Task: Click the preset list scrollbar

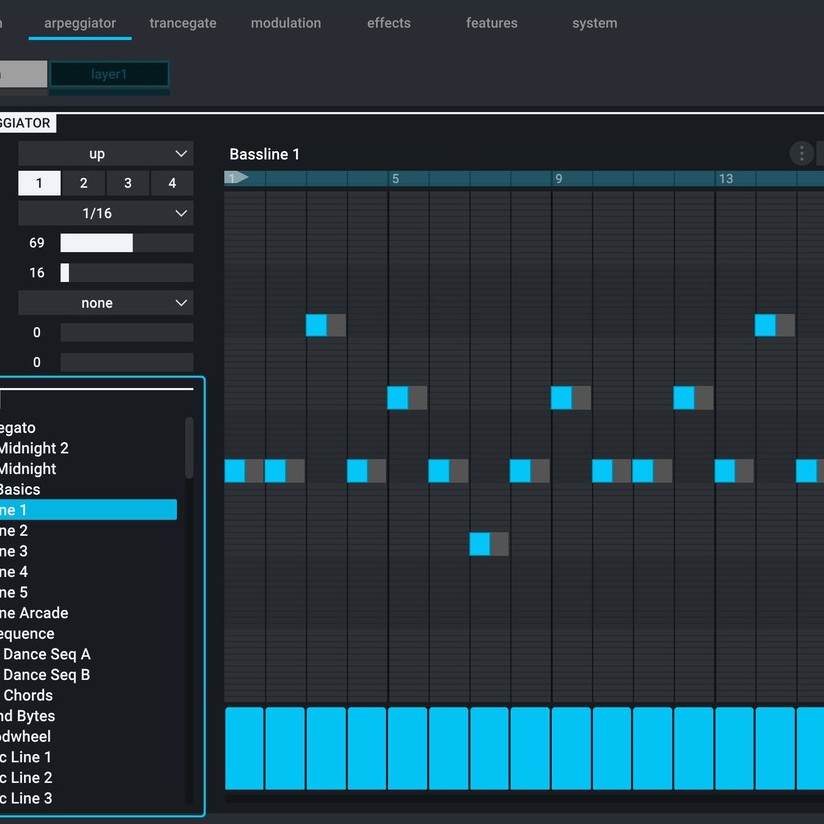Action: click(x=189, y=448)
